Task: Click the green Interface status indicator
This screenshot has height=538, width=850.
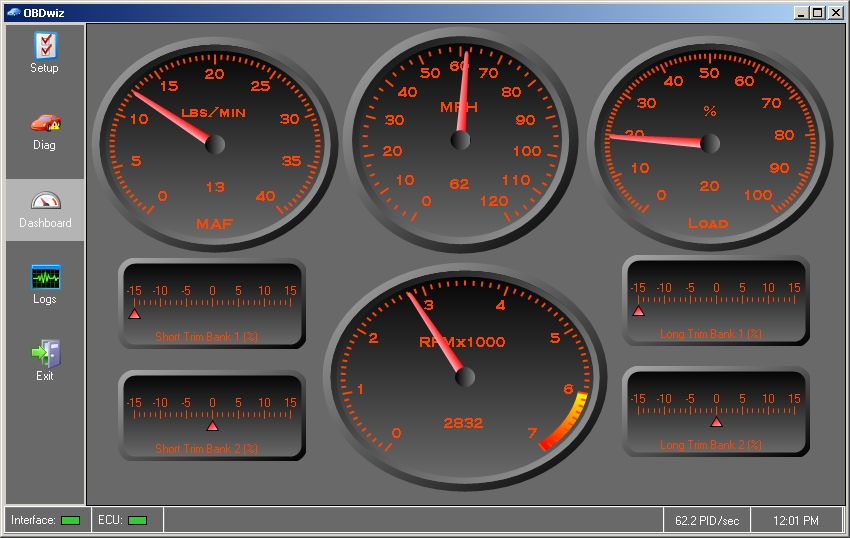Action: pyautogui.click(x=70, y=521)
